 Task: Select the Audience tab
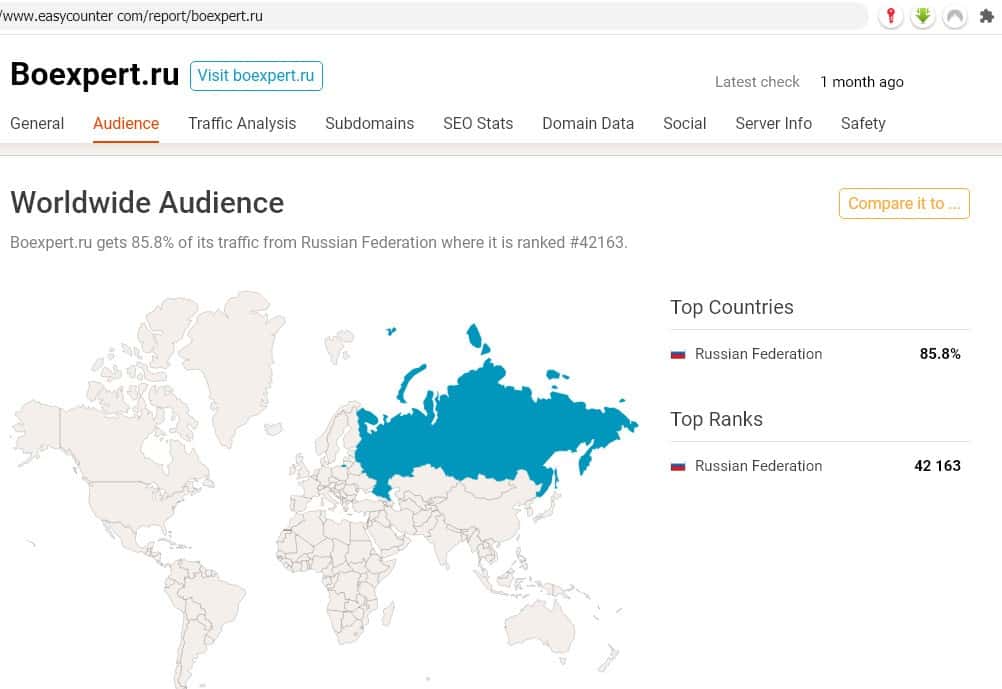coord(126,124)
